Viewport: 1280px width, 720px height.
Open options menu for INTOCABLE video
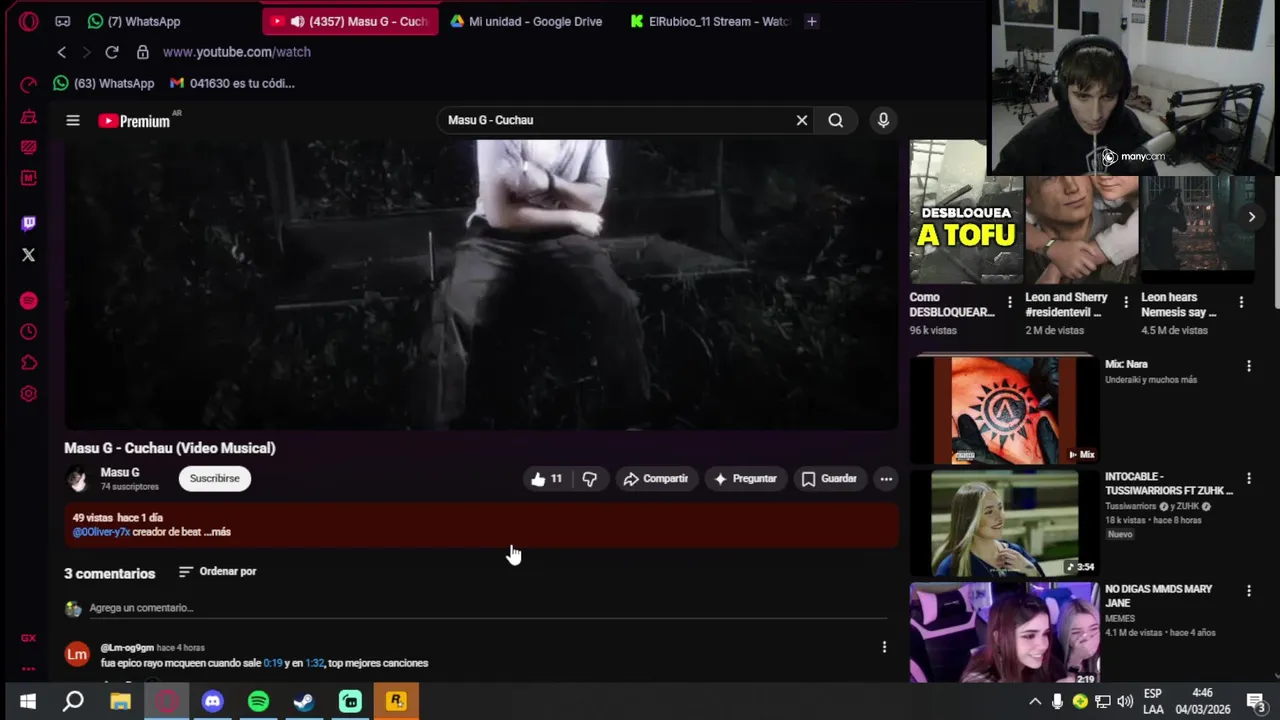1248,479
